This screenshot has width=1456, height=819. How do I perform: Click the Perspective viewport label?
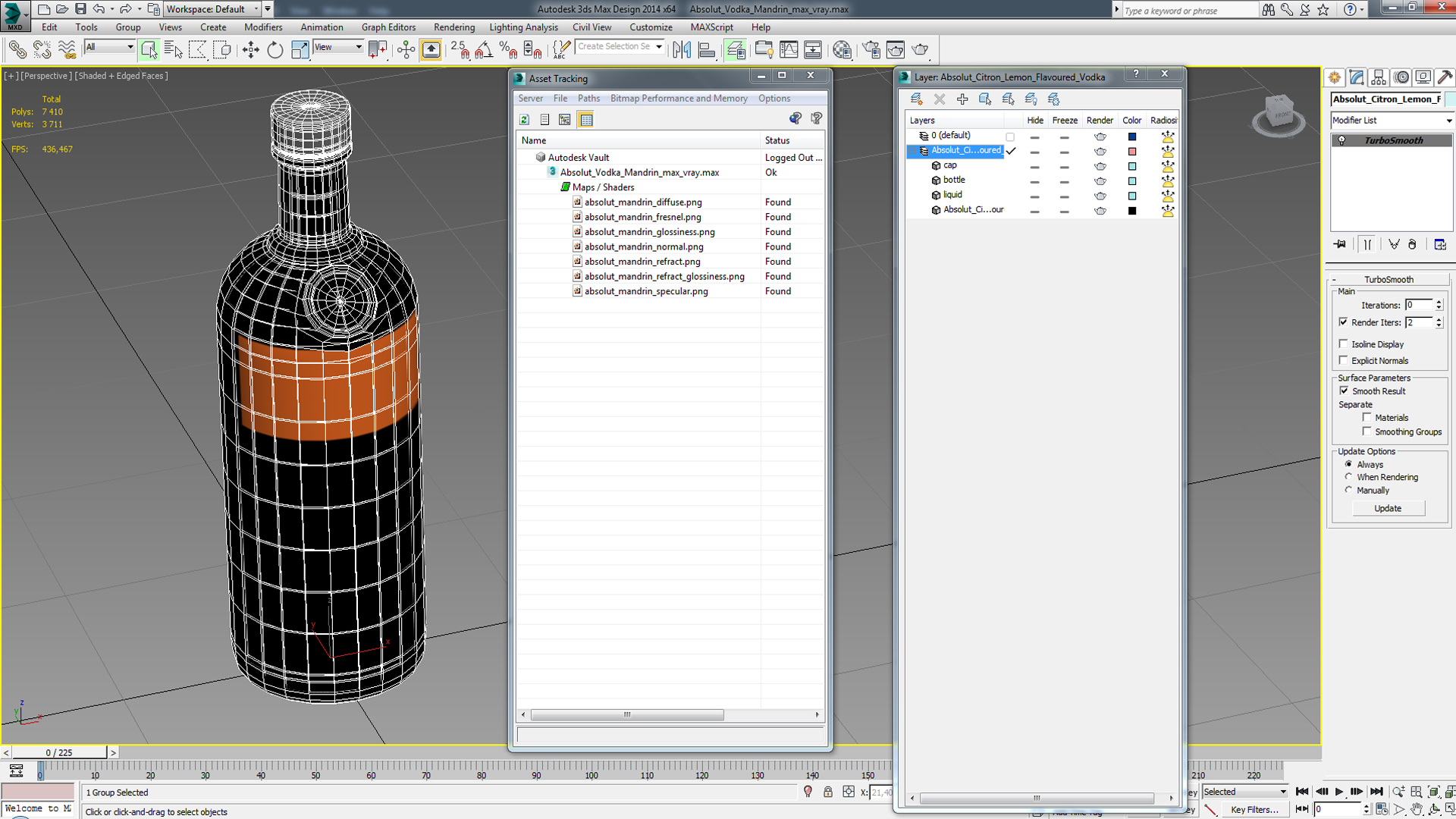(x=46, y=76)
